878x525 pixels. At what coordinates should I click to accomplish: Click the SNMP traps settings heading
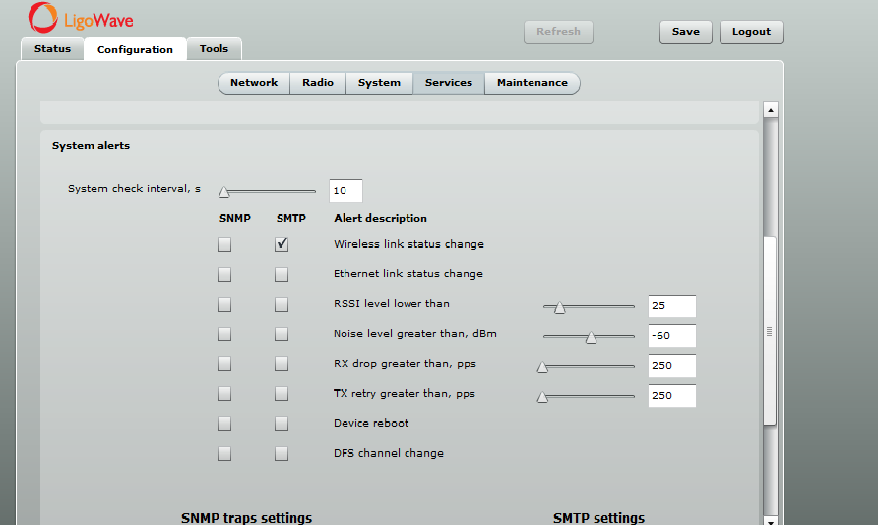point(246,518)
